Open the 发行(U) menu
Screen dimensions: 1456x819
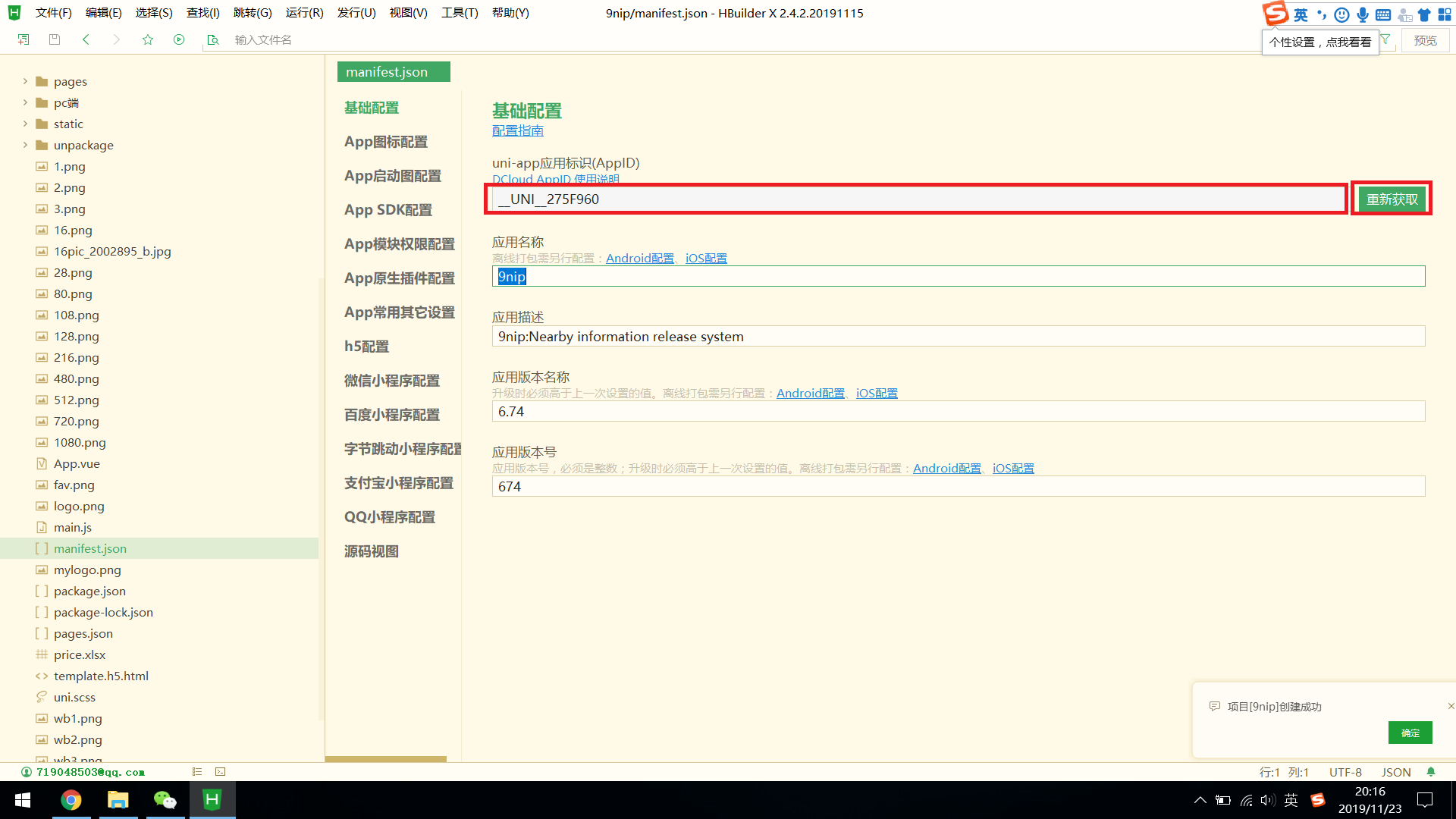(x=356, y=13)
